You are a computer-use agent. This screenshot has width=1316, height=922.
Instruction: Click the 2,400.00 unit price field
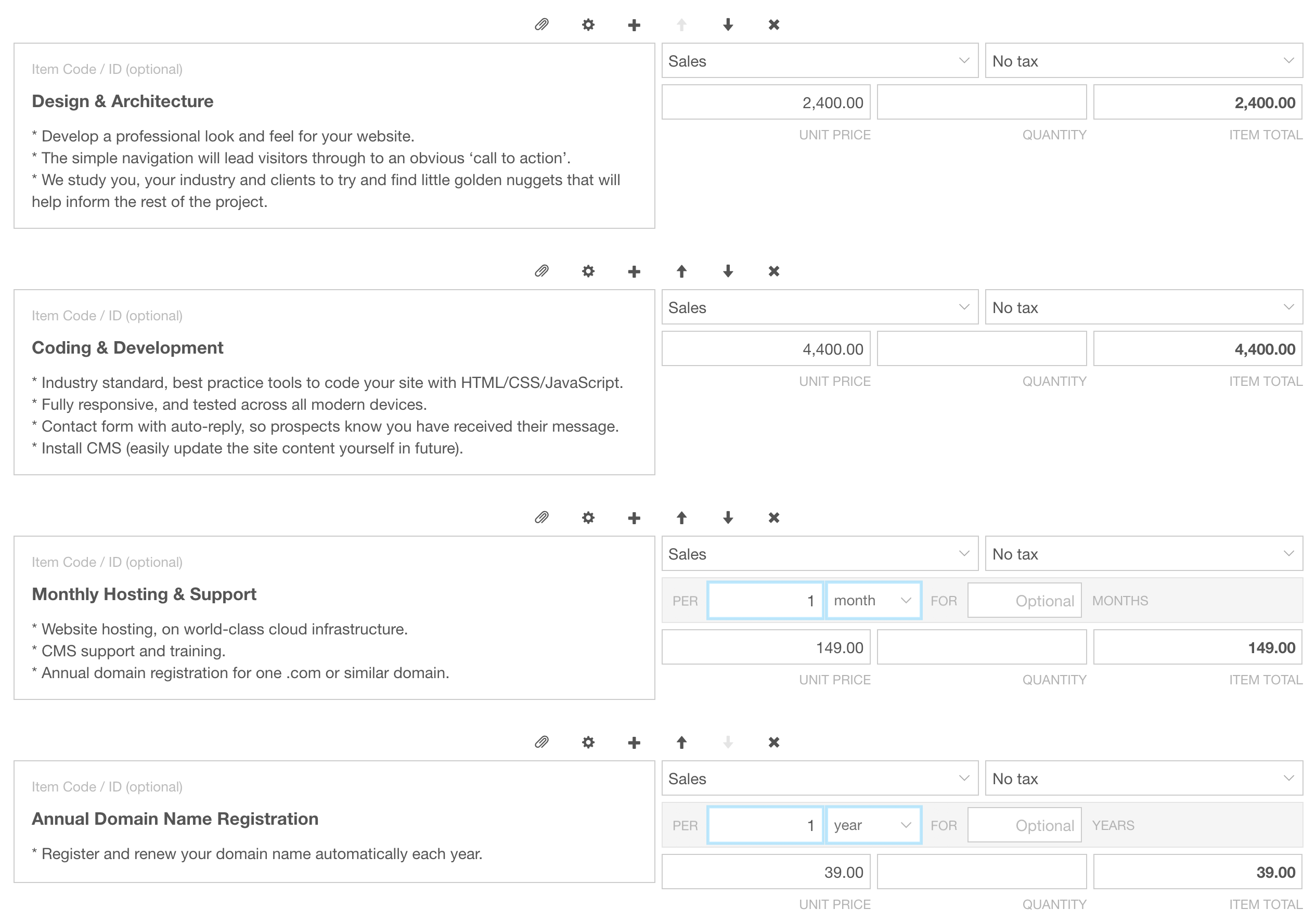coord(766,102)
